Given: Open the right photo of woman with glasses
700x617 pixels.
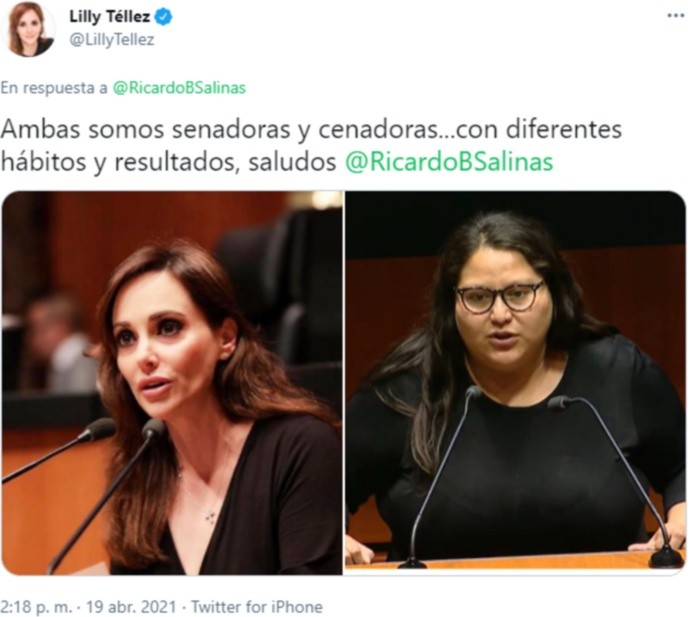Looking at the screenshot, I should pyautogui.click(x=515, y=383).
